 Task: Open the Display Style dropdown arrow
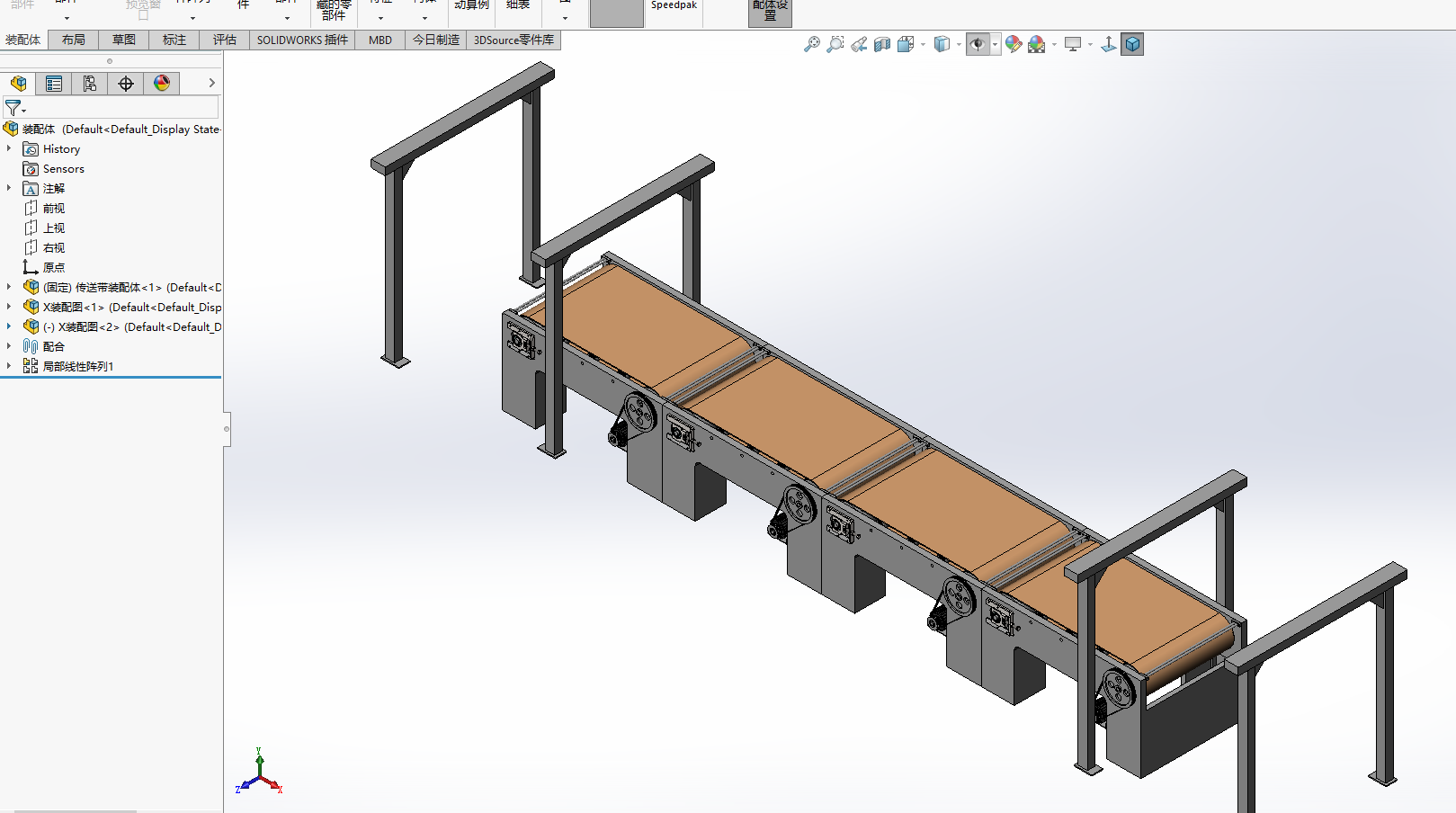point(959,44)
